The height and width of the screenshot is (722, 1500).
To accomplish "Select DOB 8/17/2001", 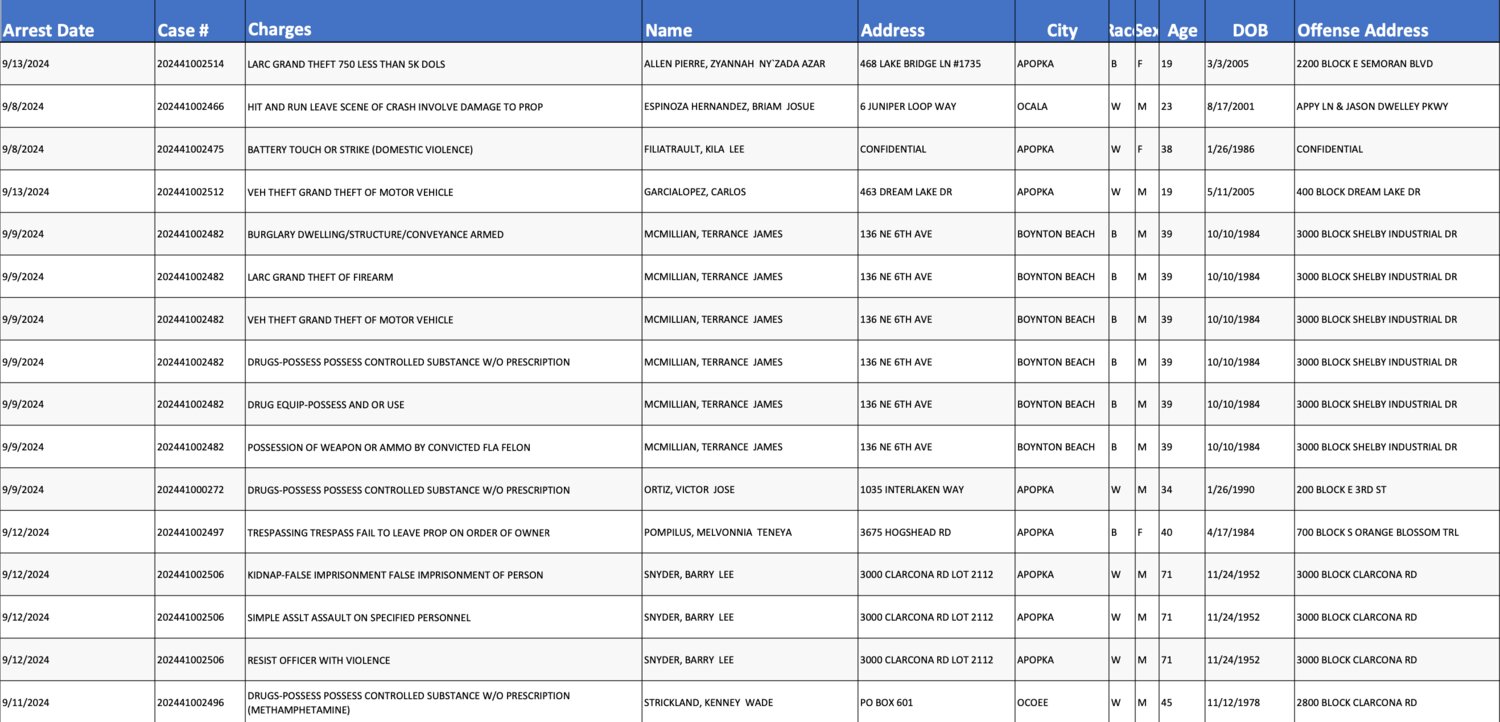I will coord(1249,106).
